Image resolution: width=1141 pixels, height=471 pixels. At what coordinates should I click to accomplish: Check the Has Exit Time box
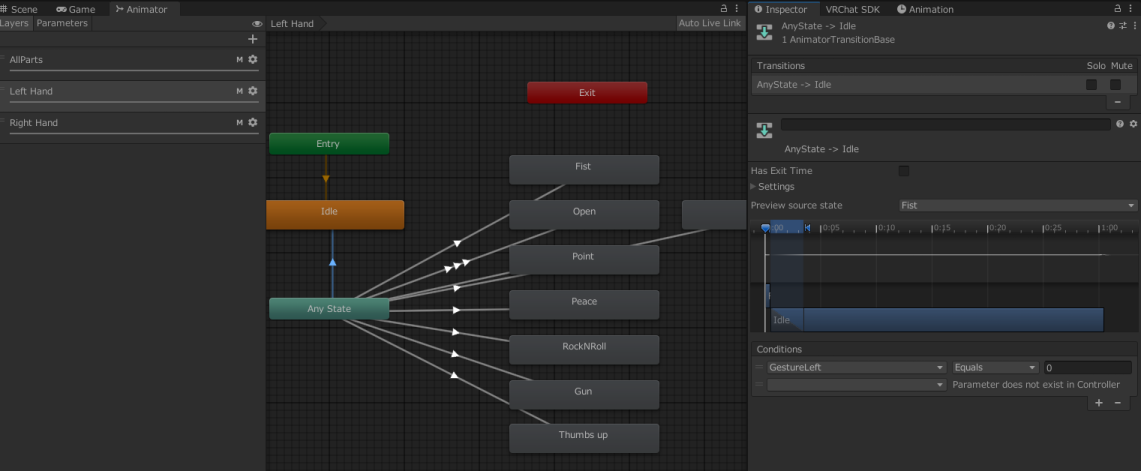[x=904, y=171]
